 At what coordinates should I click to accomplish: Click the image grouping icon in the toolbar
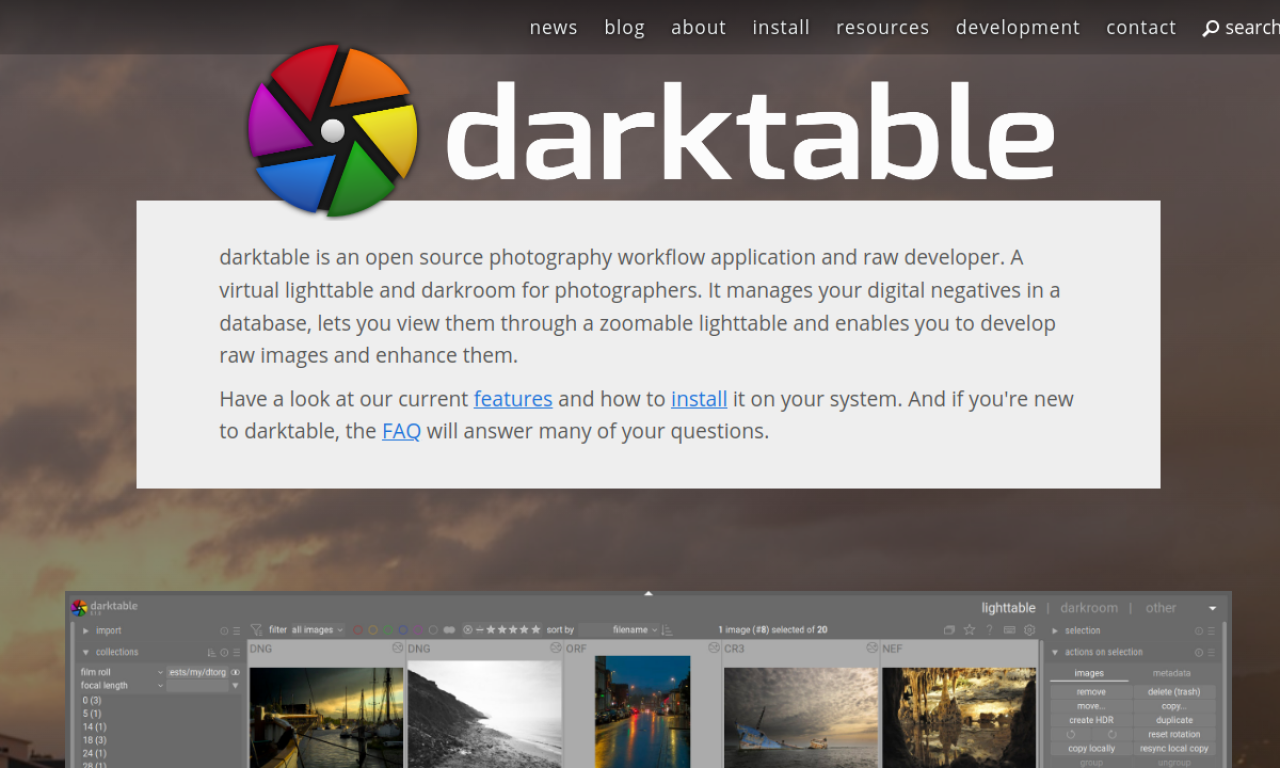click(949, 630)
